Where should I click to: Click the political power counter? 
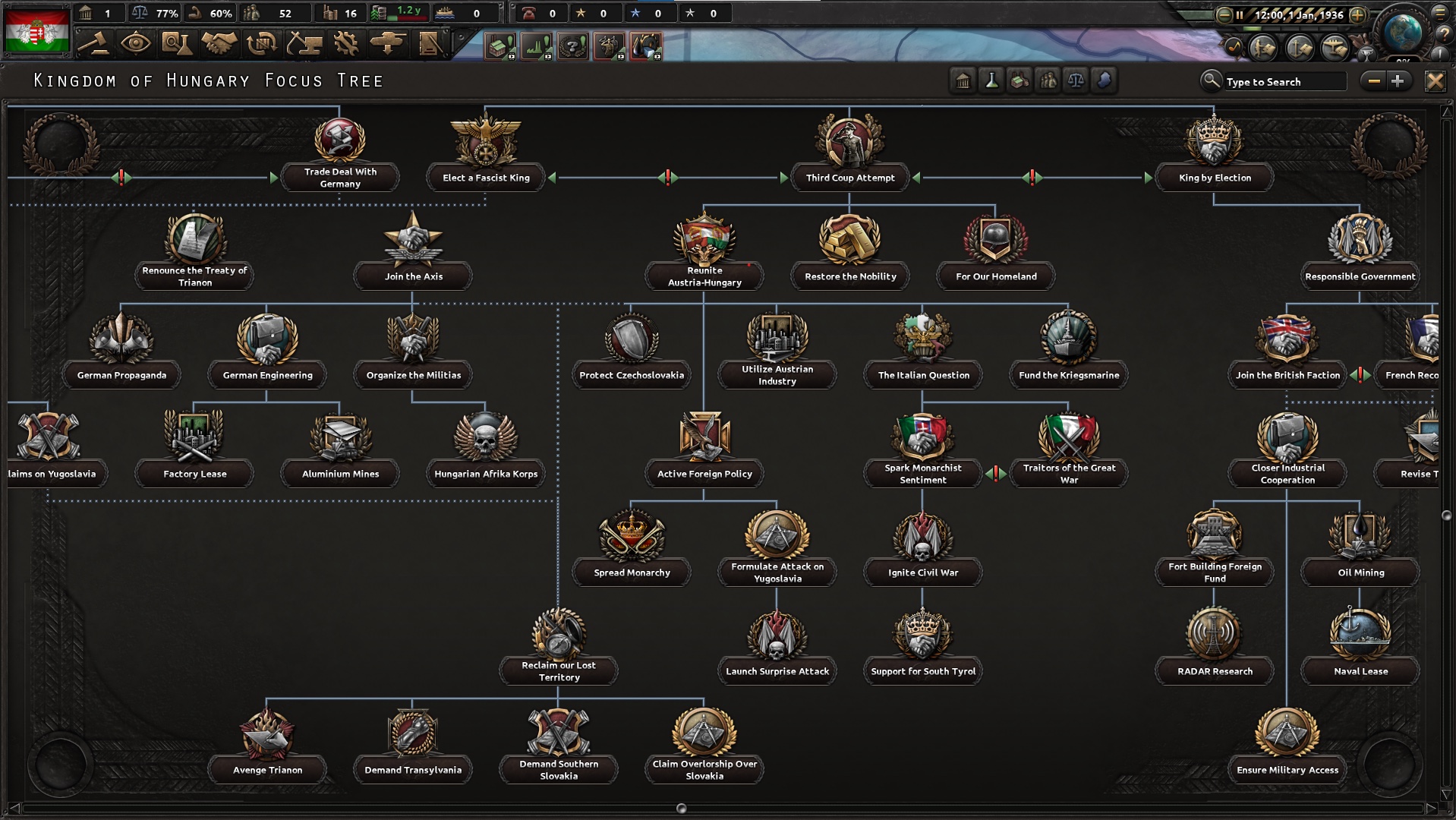98,13
